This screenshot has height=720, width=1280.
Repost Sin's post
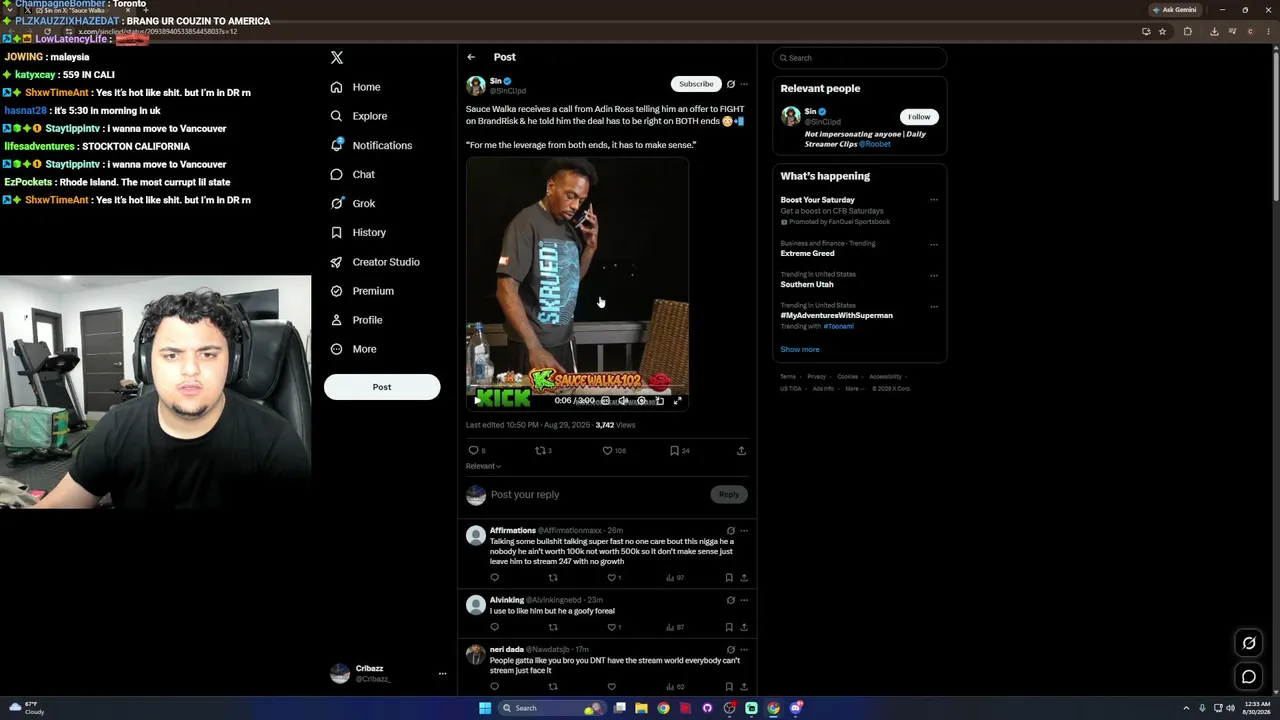[543, 451]
